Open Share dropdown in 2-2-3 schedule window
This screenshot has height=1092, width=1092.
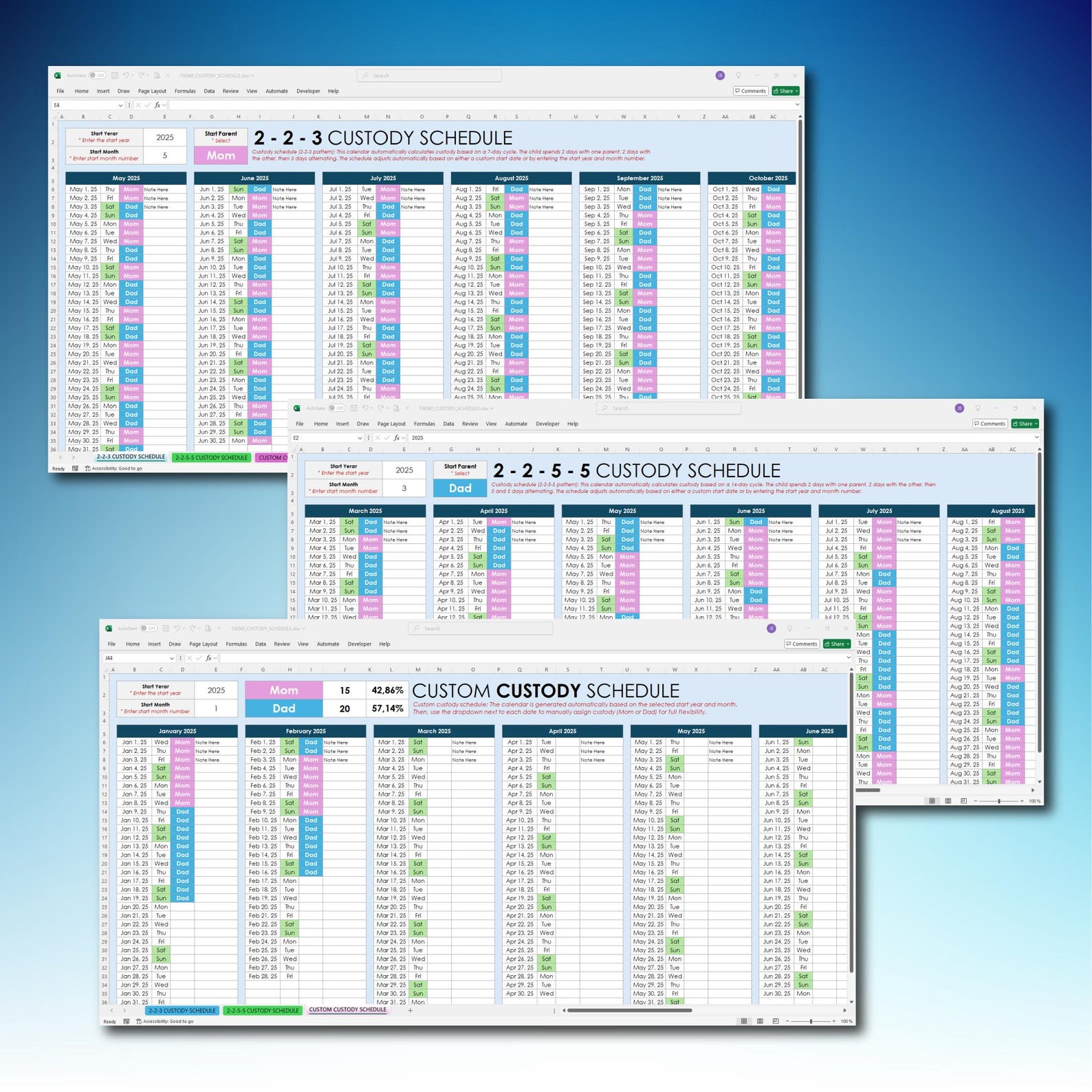[x=797, y=91]
